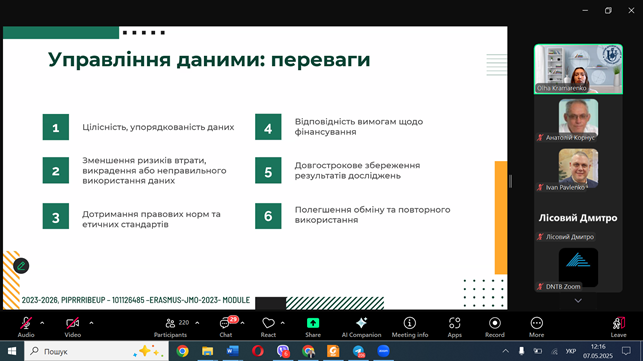Show Meeting info
The height and width of the screenshot is (361, 643).
coord(410,327)
